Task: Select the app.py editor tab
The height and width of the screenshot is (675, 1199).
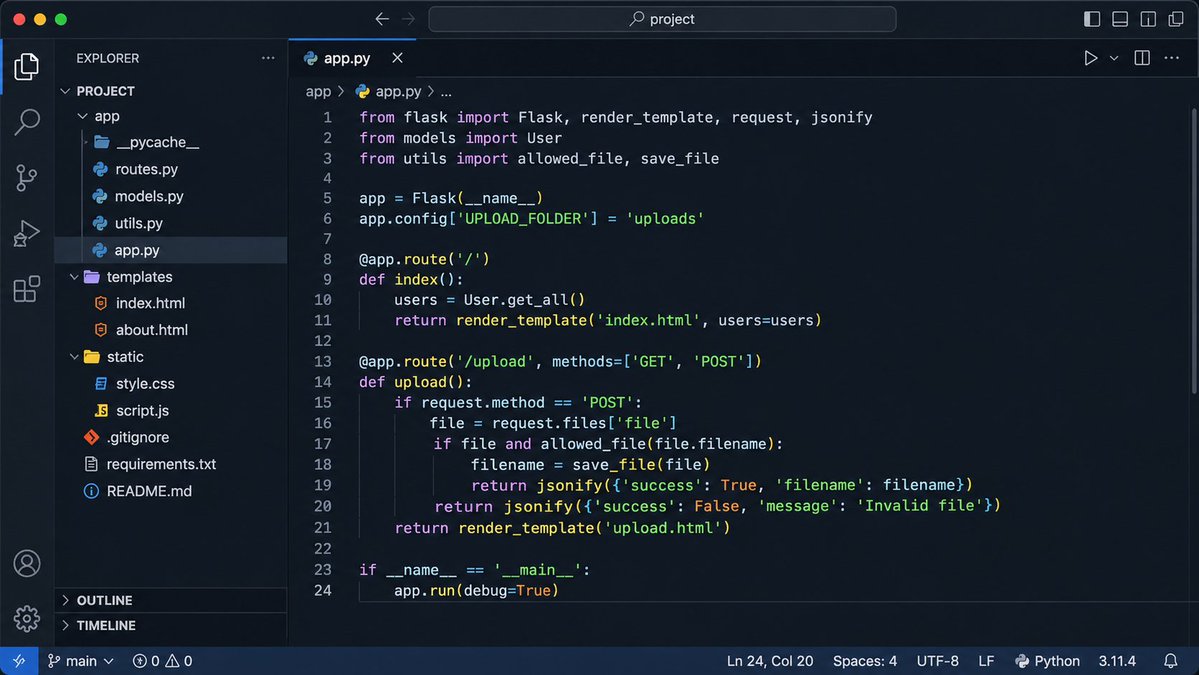Action: click(x=352, y=58)
